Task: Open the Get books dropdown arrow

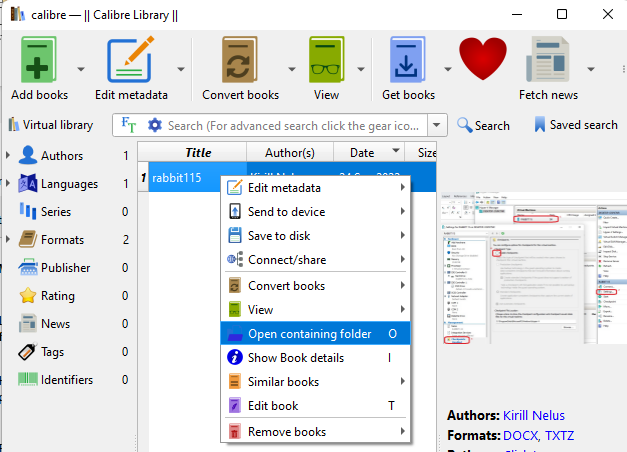Action: point(448,69)
